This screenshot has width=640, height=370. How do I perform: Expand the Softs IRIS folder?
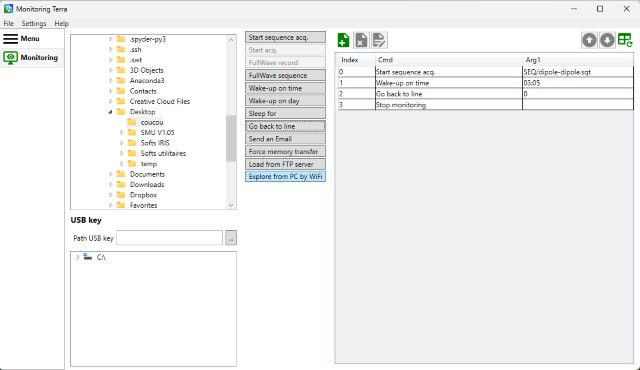[x=122, y=143]
